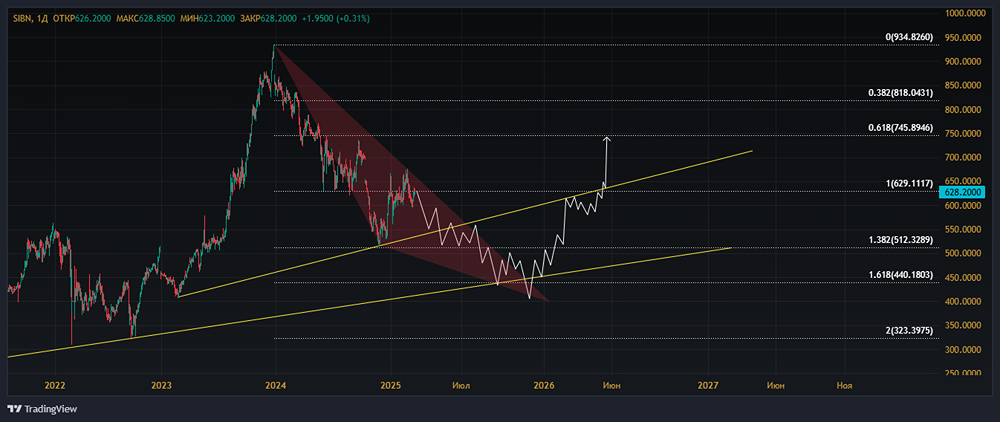
Task: Click the 700.0000 price axis label
Action: click(964, 157)
